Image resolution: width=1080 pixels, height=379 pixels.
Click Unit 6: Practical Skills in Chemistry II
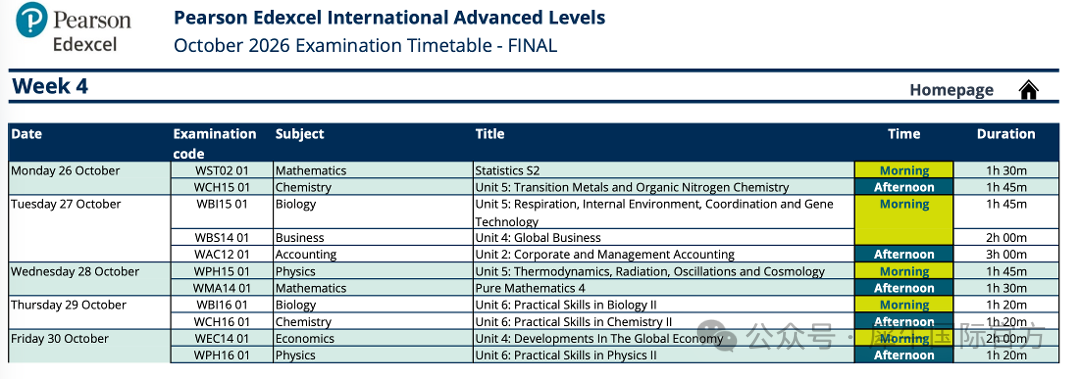[x=663, y=322]
